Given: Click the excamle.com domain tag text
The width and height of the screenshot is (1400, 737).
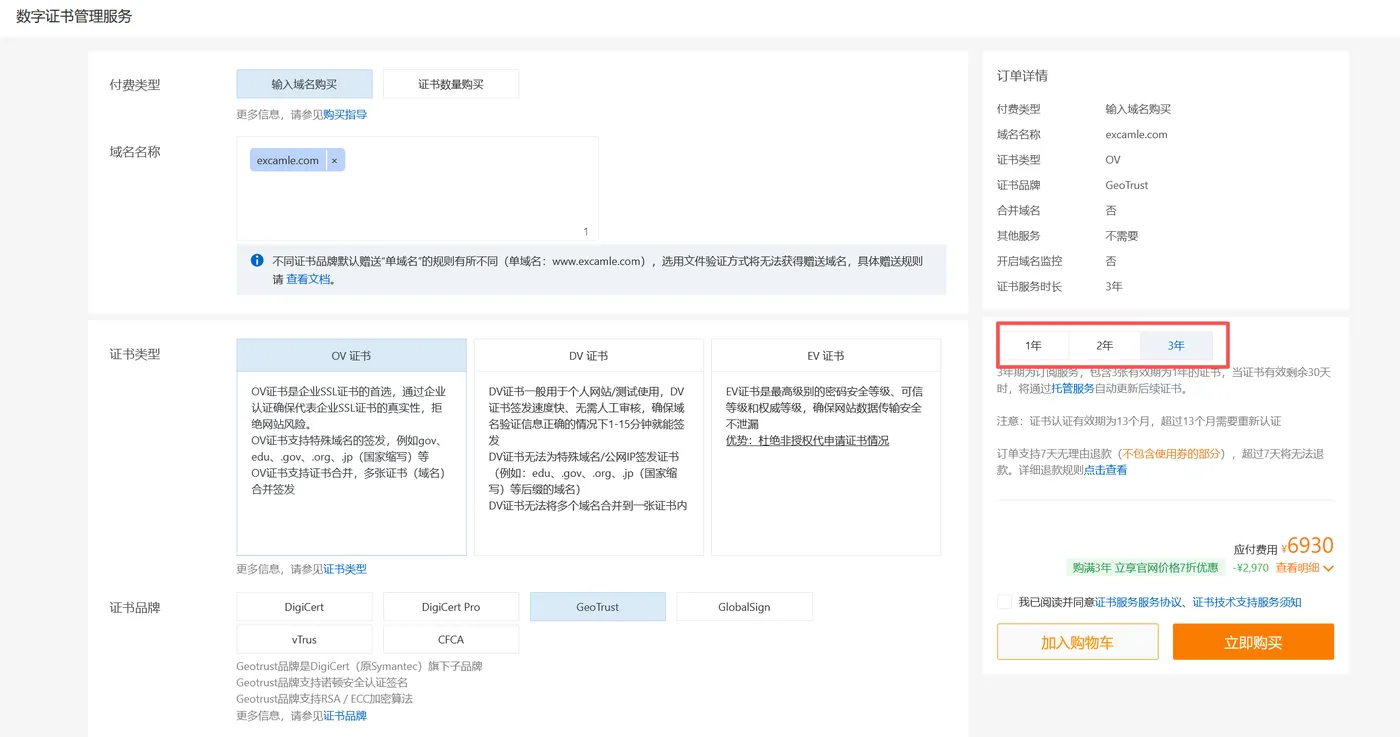Looking at the screenshot, I should [288, 160].
